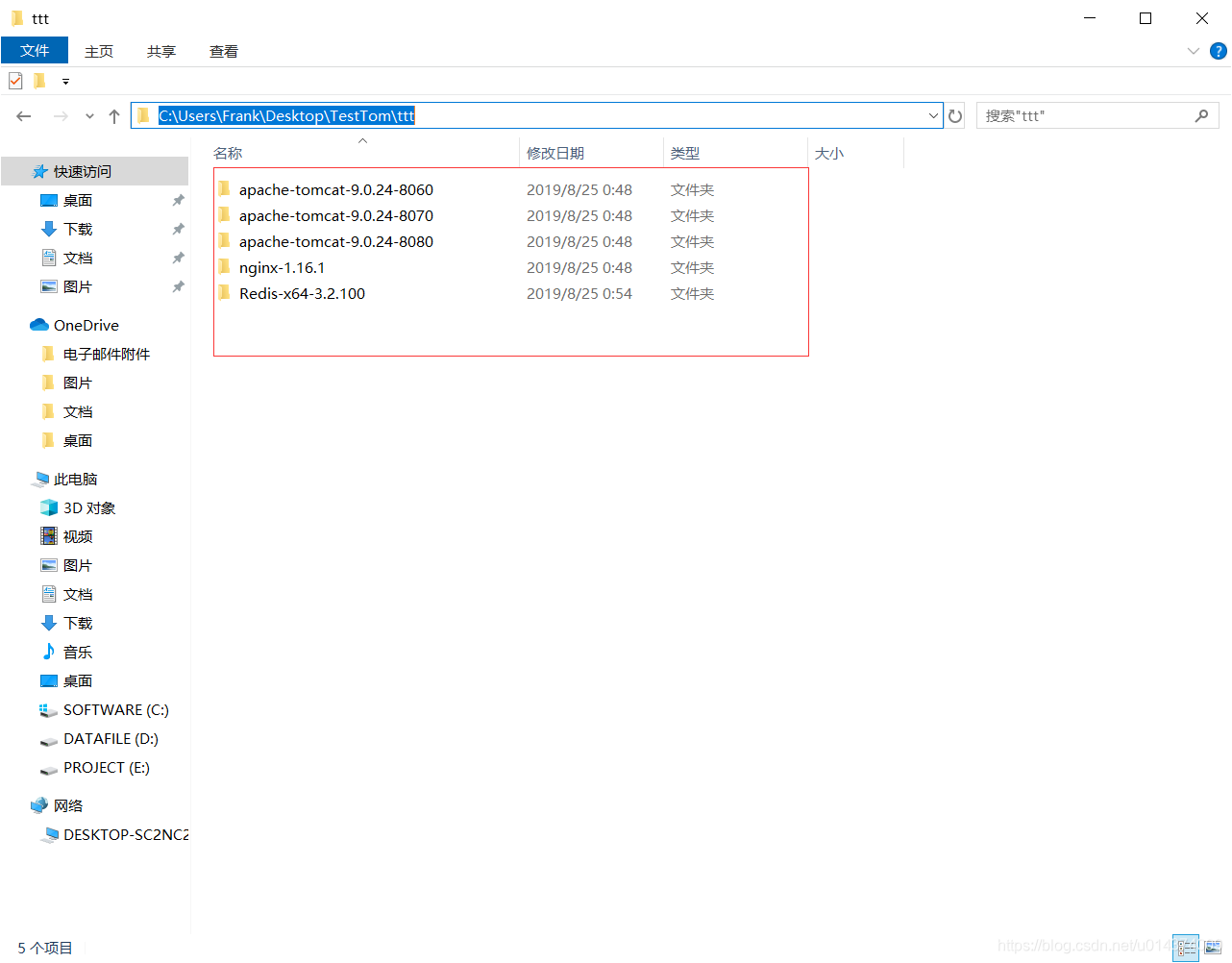This screenshot has width=1232, height=963.
Task: Open 下载 under quick access
Action: [78, 229]
